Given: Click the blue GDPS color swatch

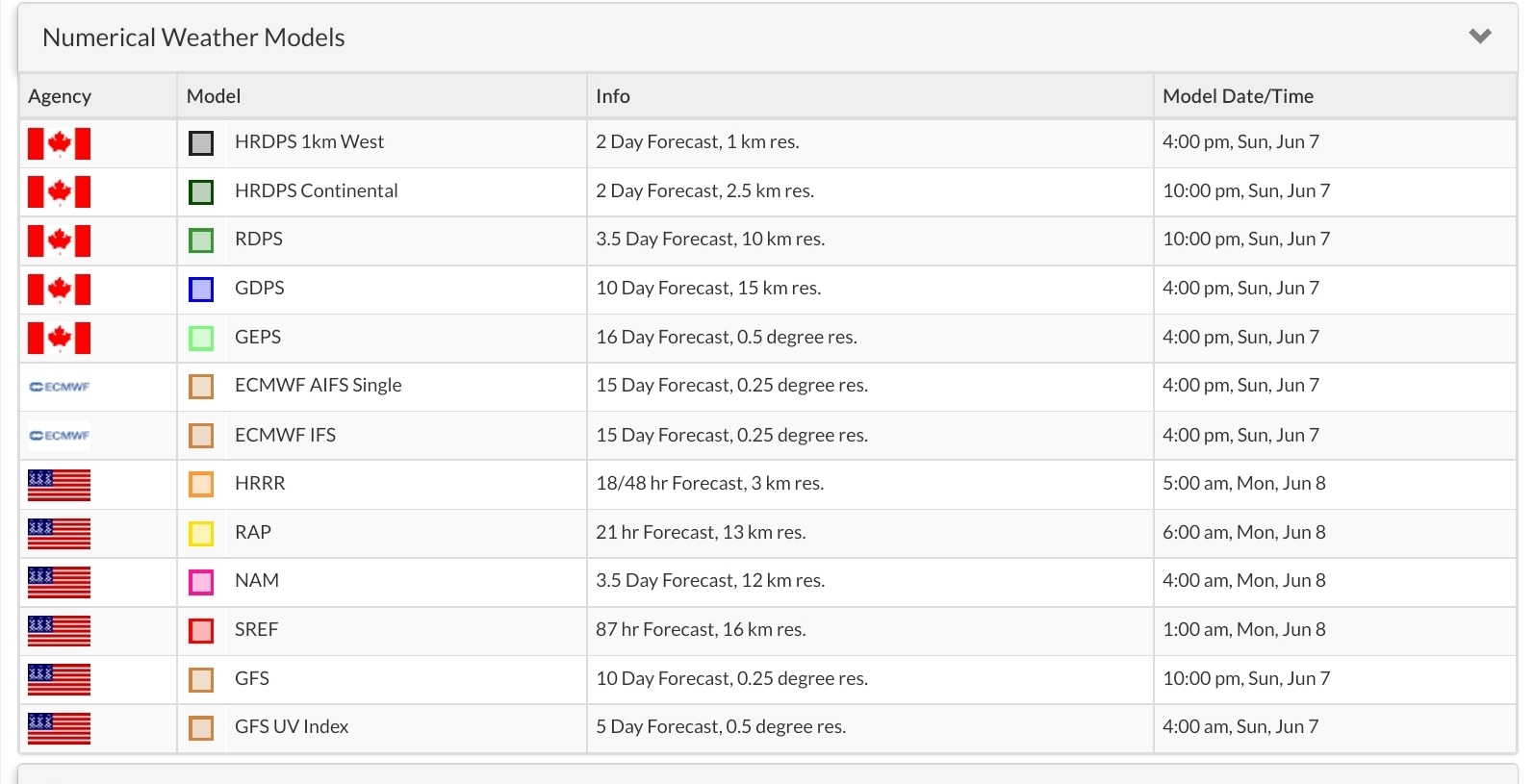Looking at the screenshot, I should (201, 289).
